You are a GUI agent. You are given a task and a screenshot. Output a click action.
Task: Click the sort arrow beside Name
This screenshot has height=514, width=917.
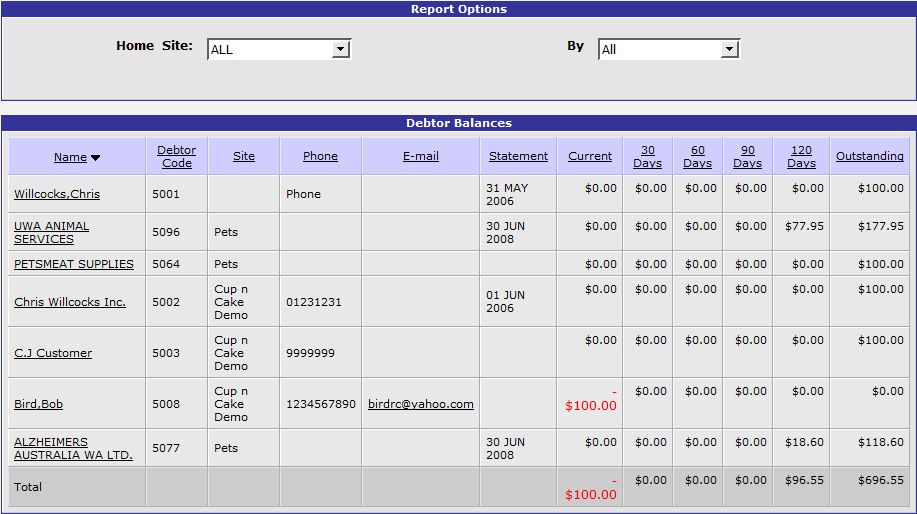pyautogui.click(x=96, y=158)
